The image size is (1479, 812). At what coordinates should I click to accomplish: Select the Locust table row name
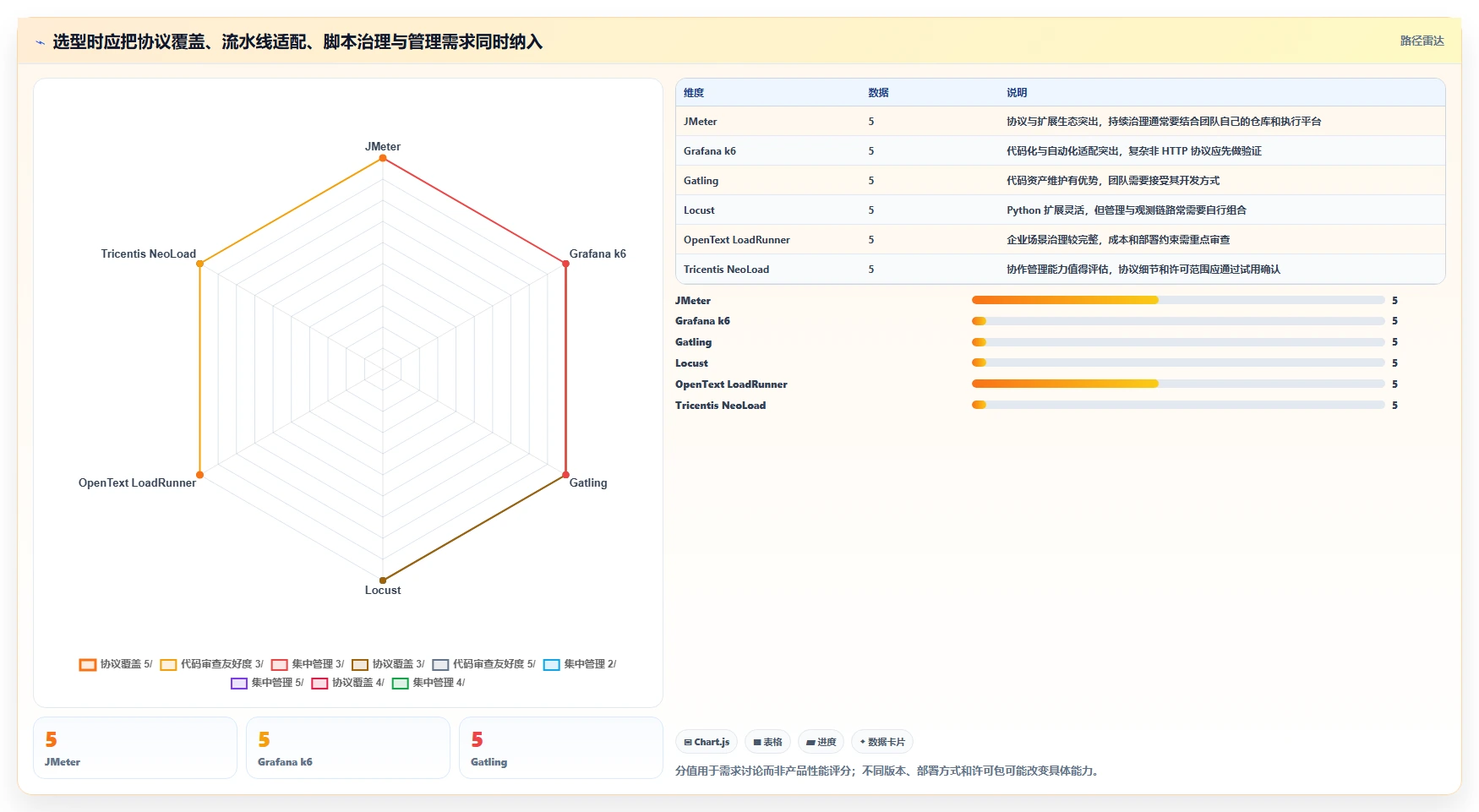[x=699, y=210]
